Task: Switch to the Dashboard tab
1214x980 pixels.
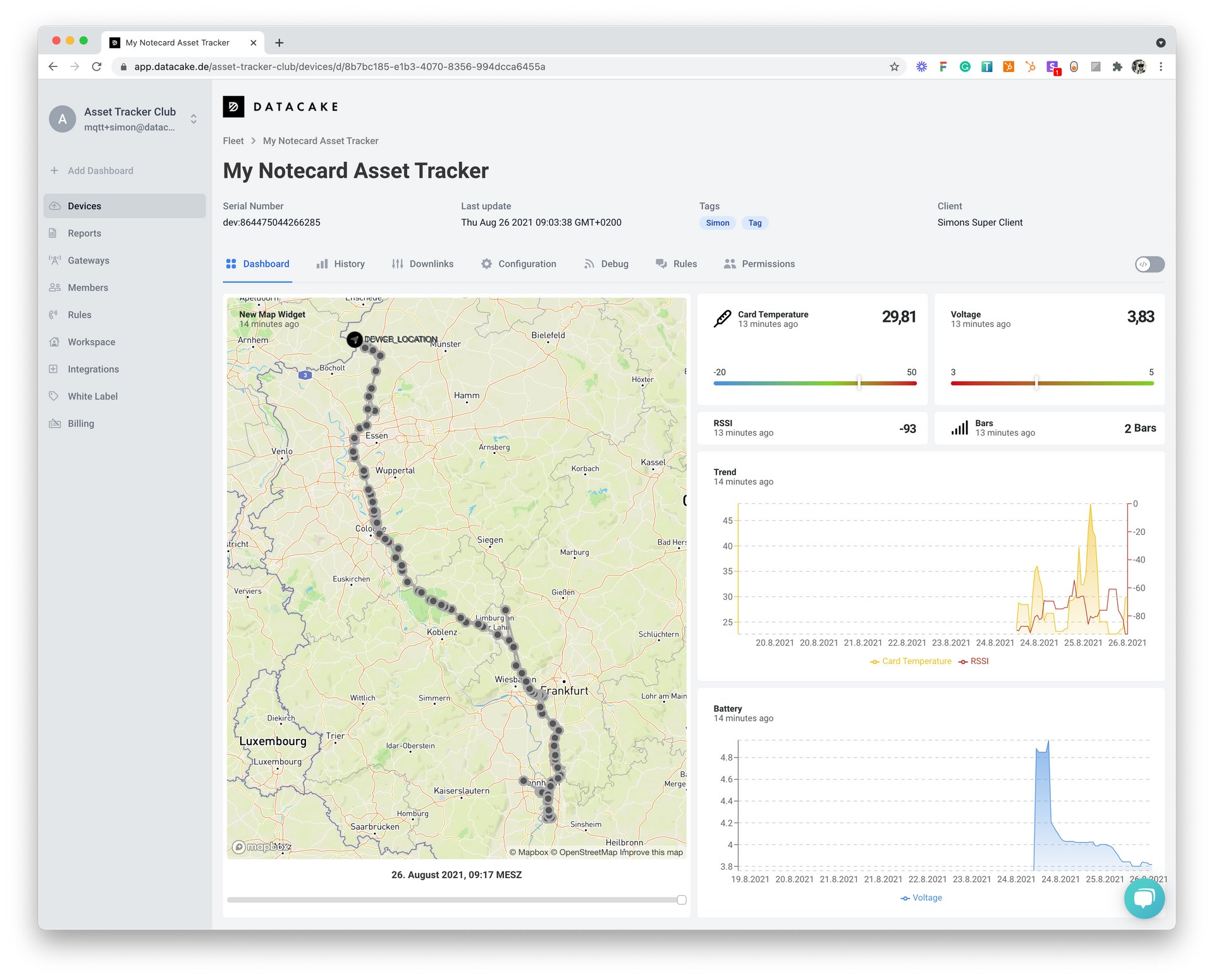Action: coord(258,264)
